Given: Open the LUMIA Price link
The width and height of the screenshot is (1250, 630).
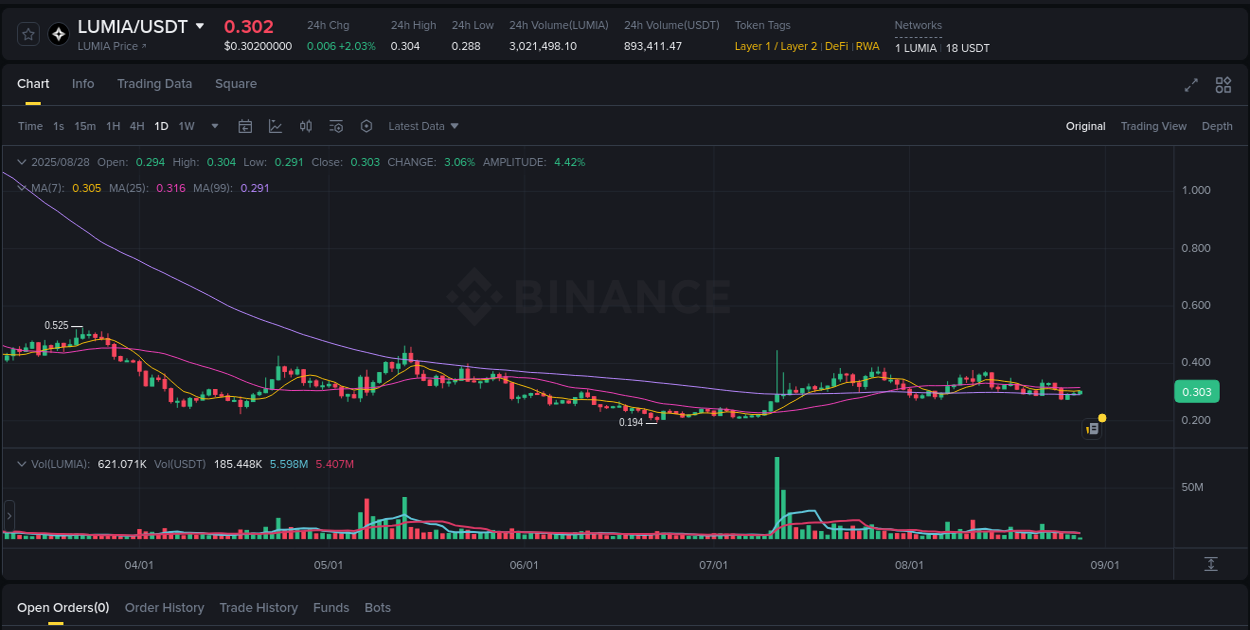Looking at the screenshot, I should pos(110,45).
